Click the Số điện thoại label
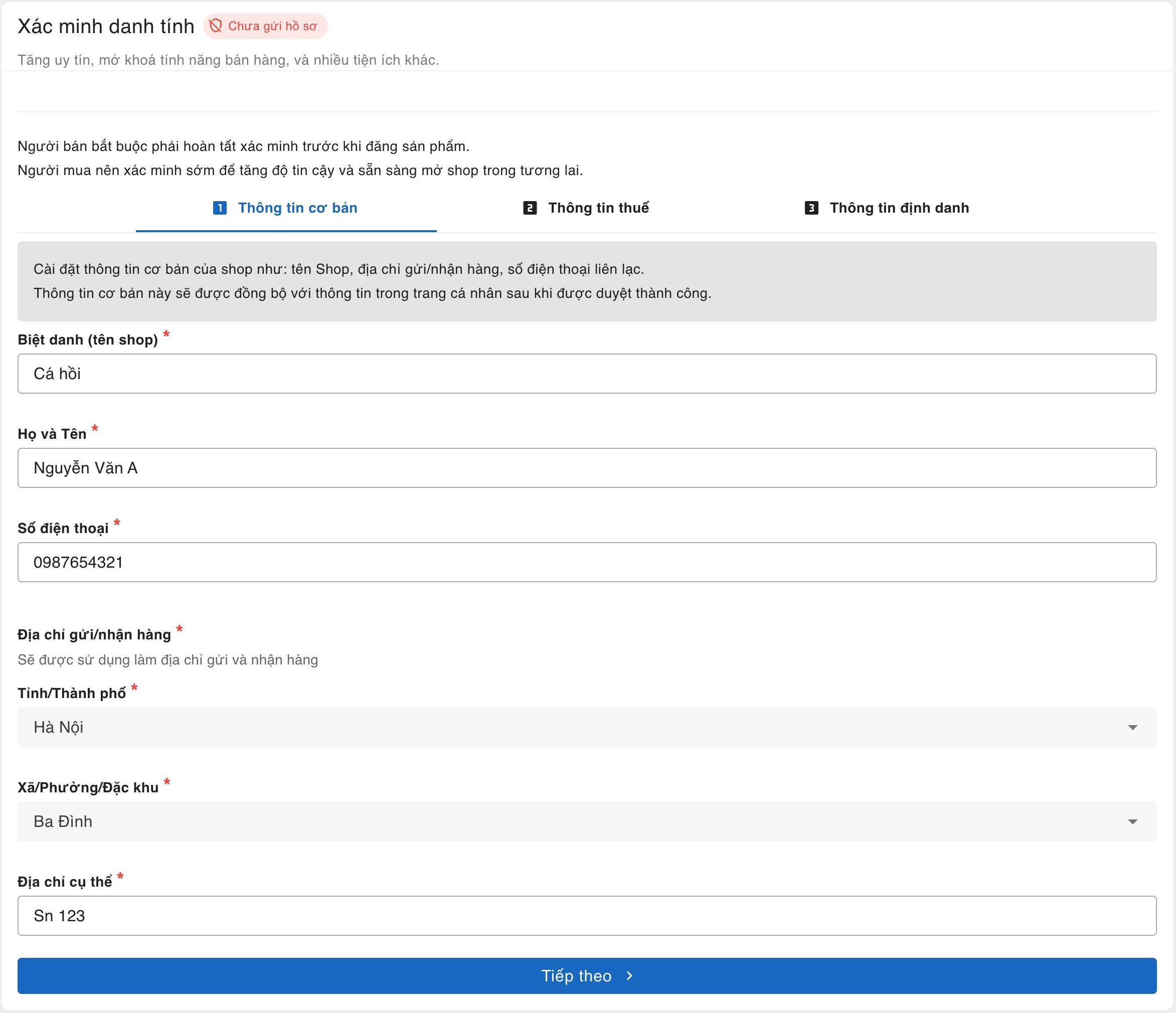1176x1013 pixels. pyautogui.click(x=63, y=529)
